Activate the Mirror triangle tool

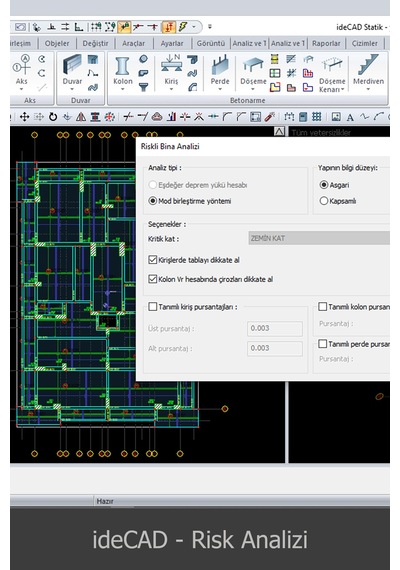point(81,117)
